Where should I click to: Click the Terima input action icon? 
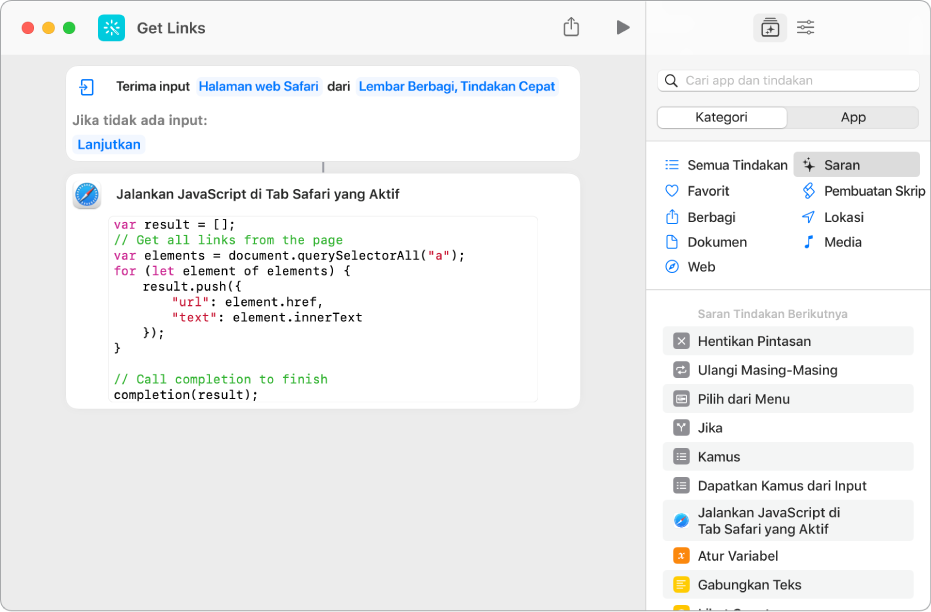pos(87,87)
